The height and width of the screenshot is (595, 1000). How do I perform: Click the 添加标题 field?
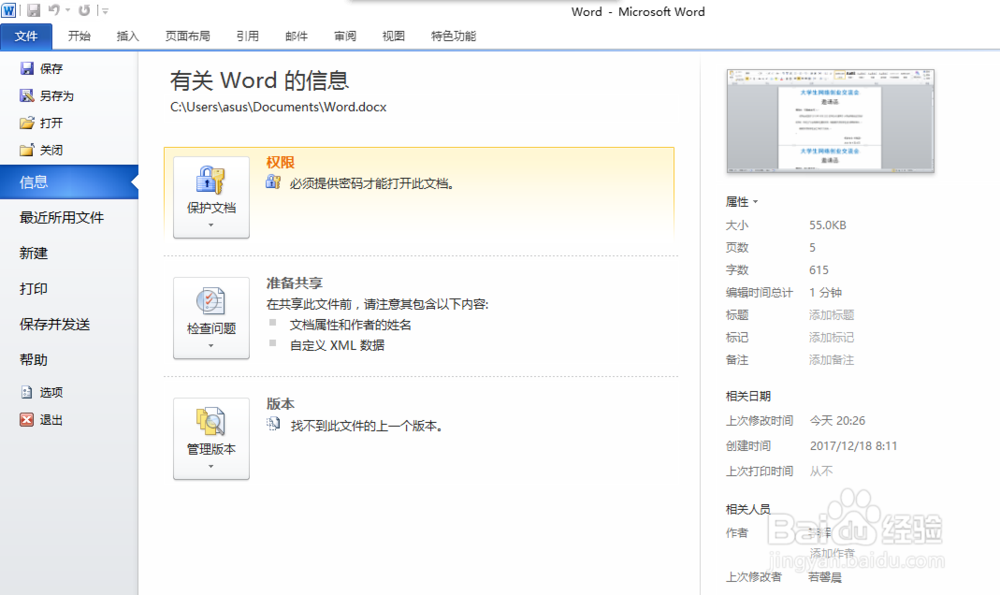(832, 315)
